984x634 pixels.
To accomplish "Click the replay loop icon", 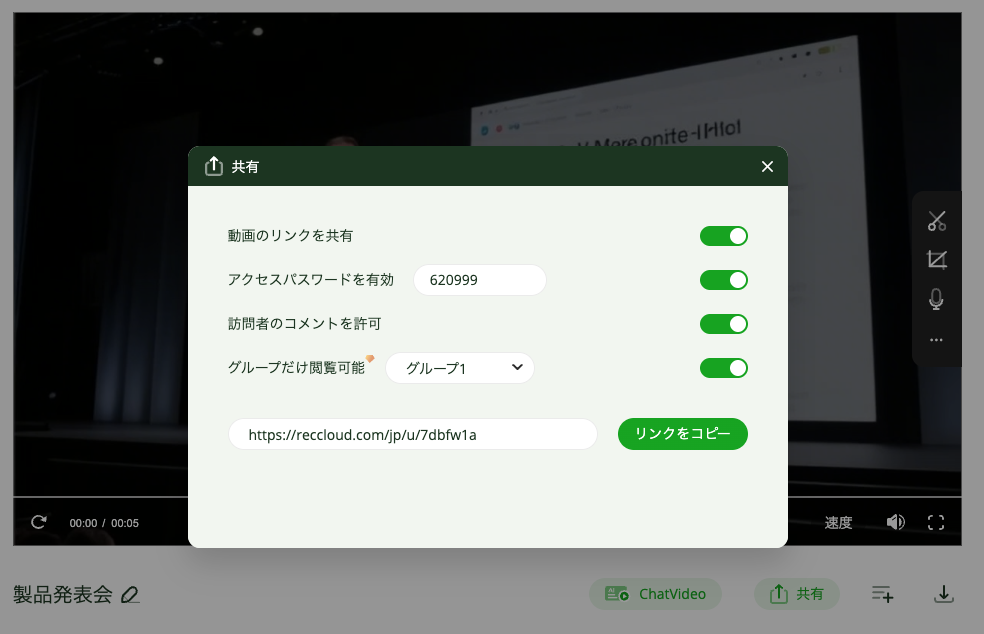I will (38, 521).
